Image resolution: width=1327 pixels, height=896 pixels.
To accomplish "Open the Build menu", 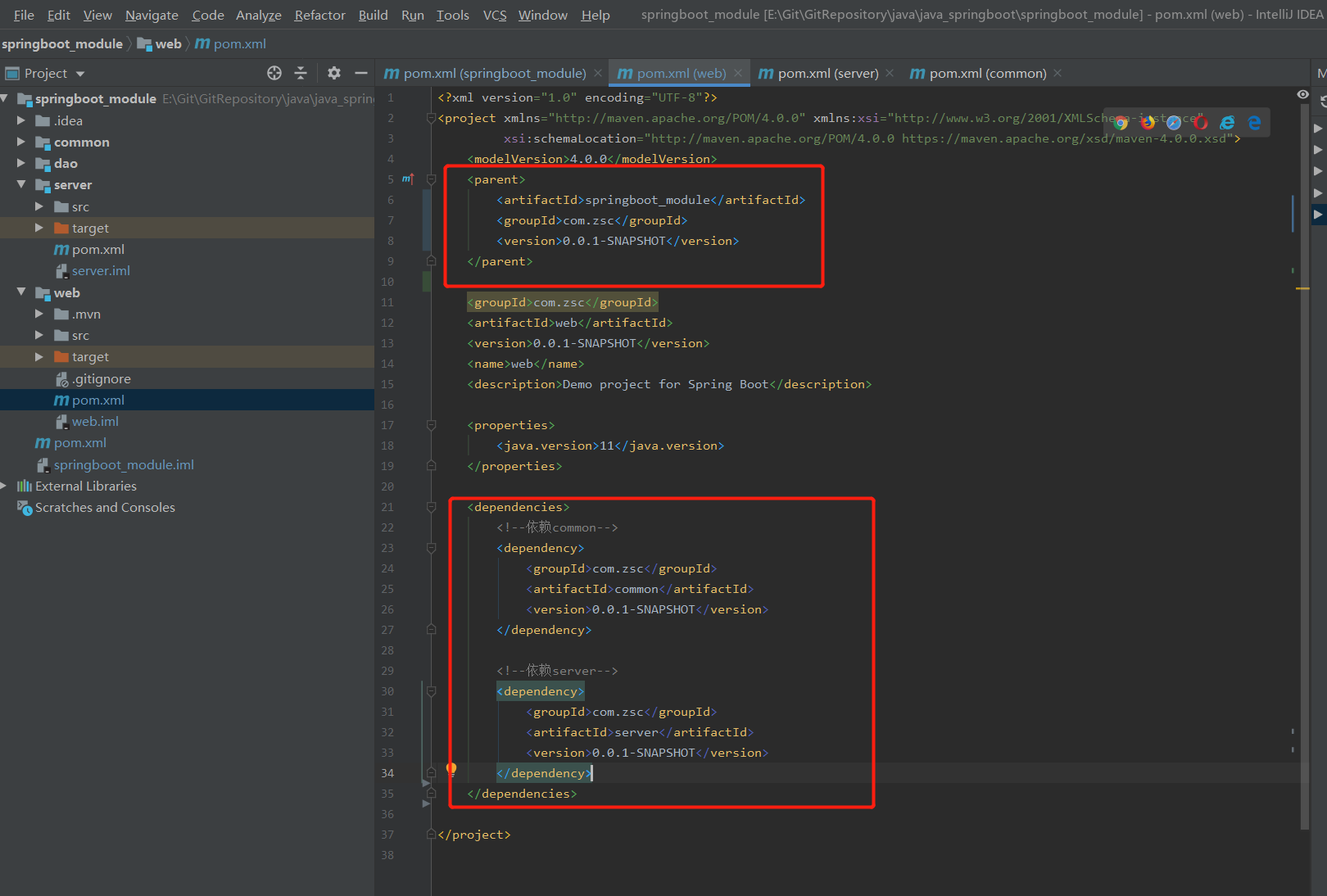I will coord(373,15).
